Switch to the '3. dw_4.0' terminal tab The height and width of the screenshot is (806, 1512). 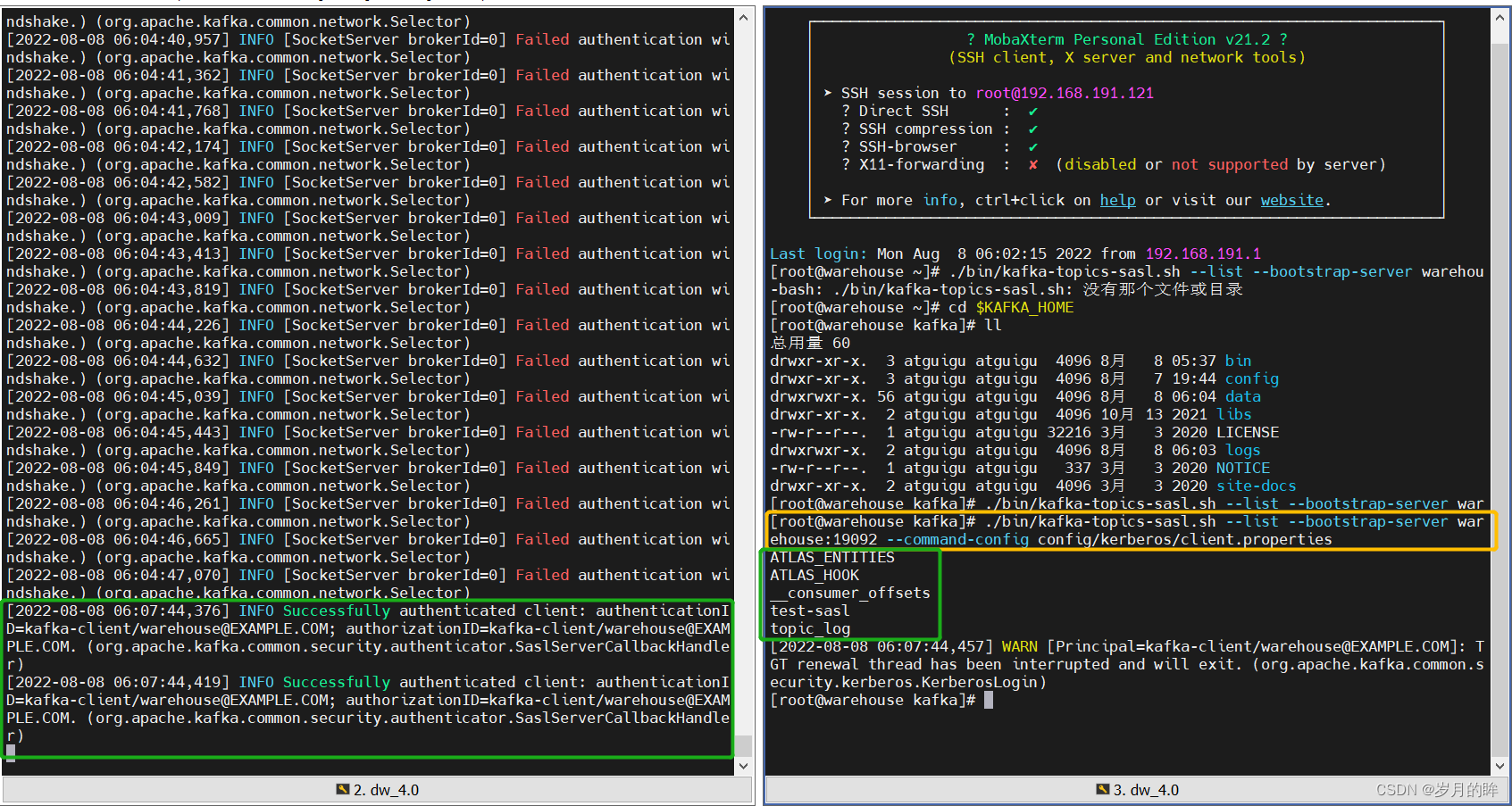[1137, 790]
